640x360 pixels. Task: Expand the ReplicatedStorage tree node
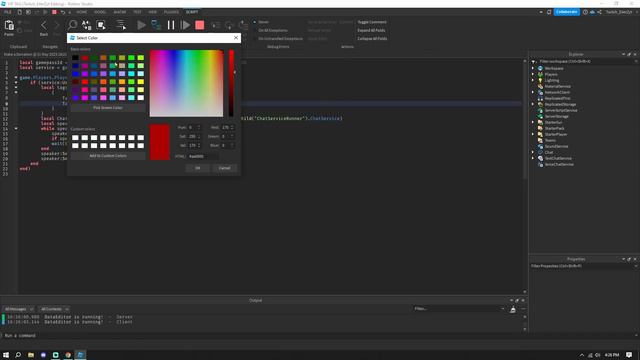click(533, 104)
